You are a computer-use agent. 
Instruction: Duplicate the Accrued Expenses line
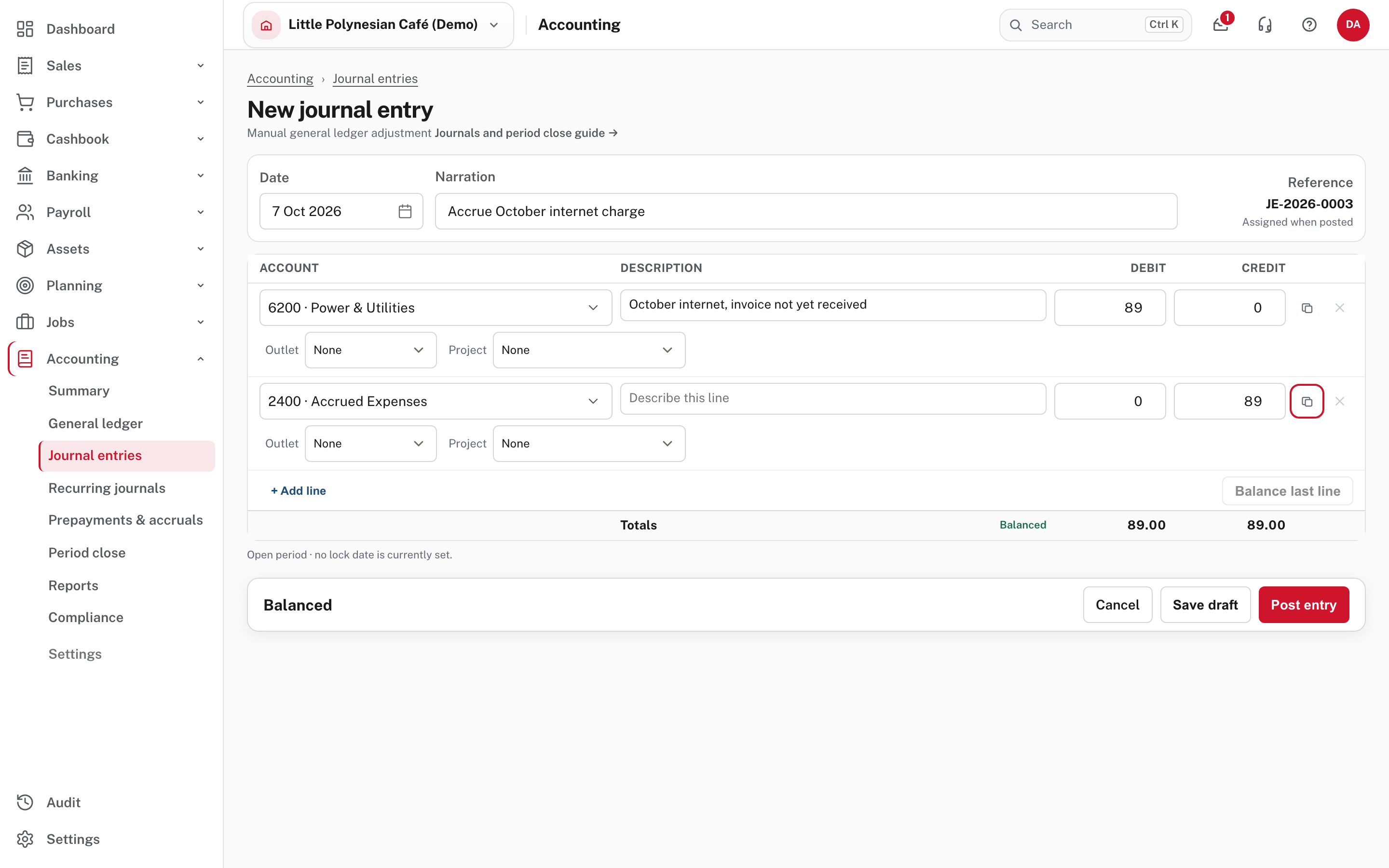(1307, 401)
